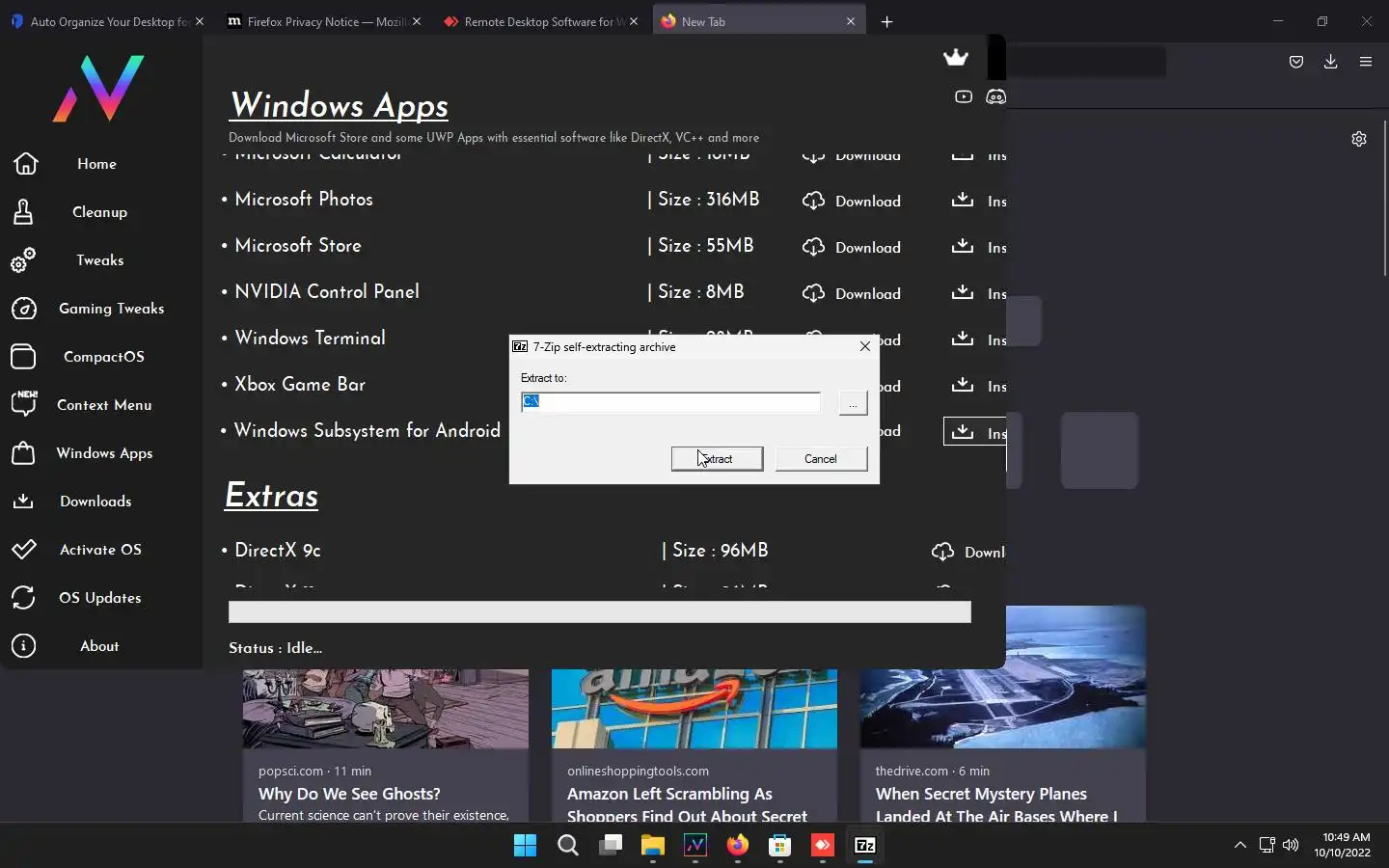Go to OS Updates page
The width and height of the screenshot is (1389, 868).
click(x=99, y=598)
